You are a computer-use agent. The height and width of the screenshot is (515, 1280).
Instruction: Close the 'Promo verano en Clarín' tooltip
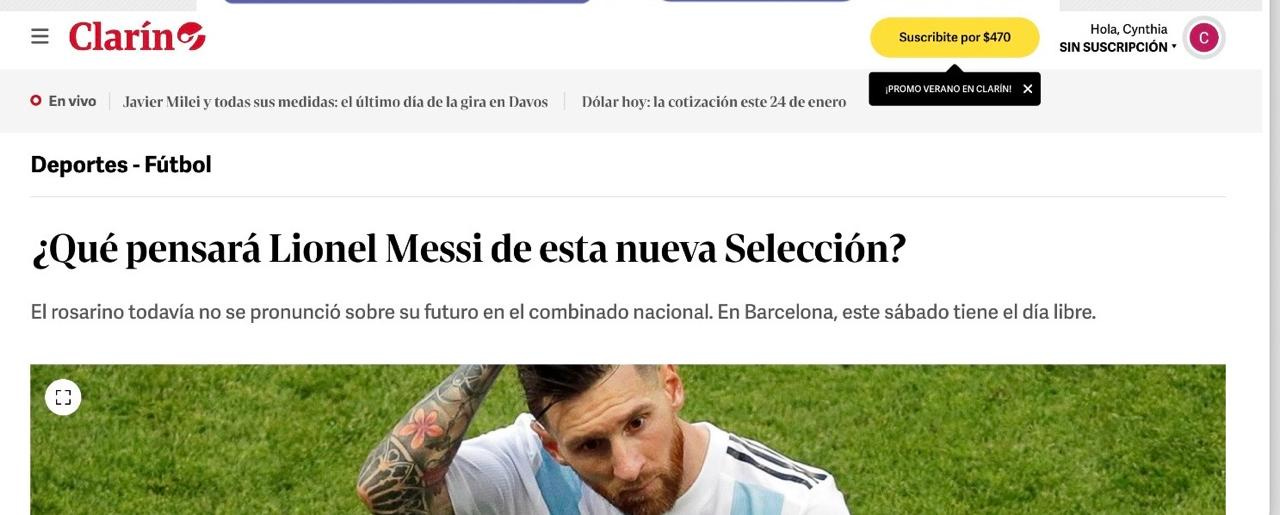tap(1027, 89)
